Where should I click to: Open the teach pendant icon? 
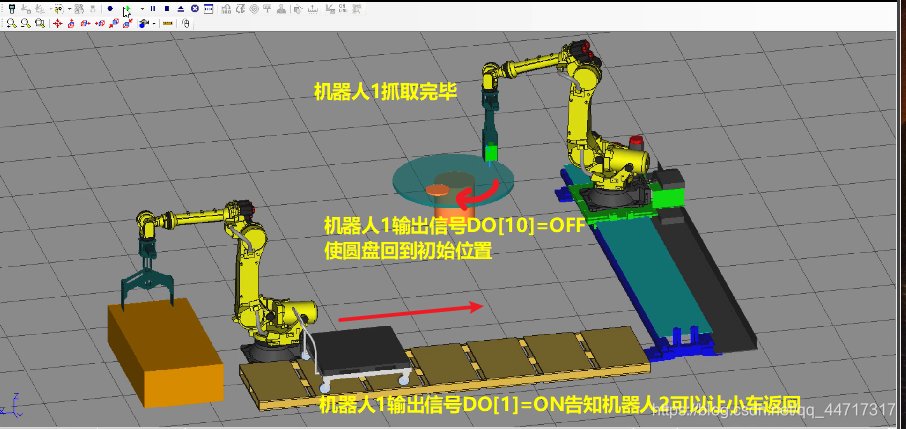12,9
